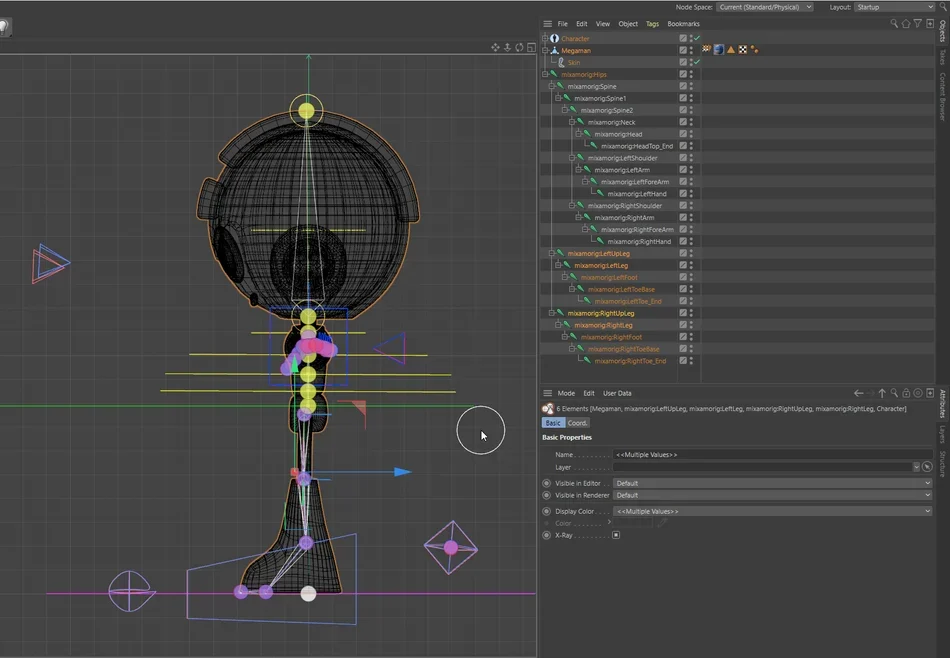Open the Object Manager hamburger menu
This screenshot has width=950, height=658.
pos(547,24)
